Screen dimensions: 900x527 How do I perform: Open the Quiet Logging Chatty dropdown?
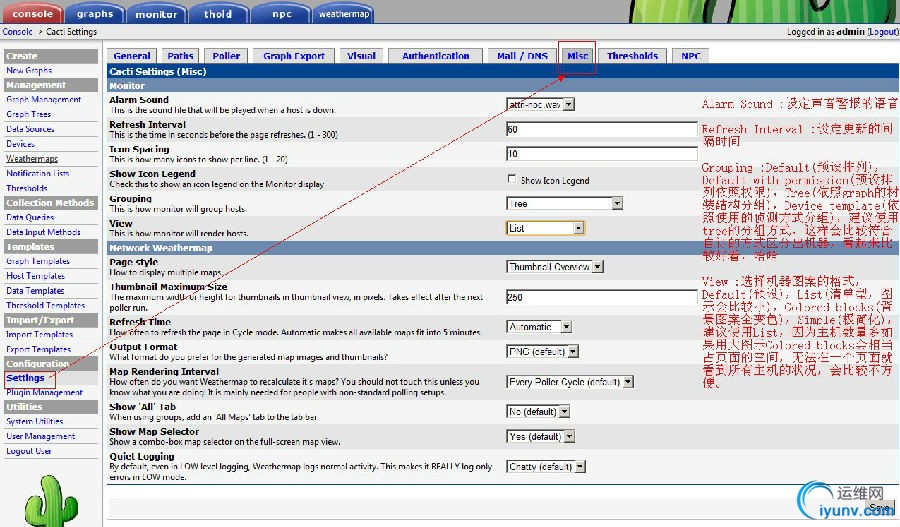point(545,467)
